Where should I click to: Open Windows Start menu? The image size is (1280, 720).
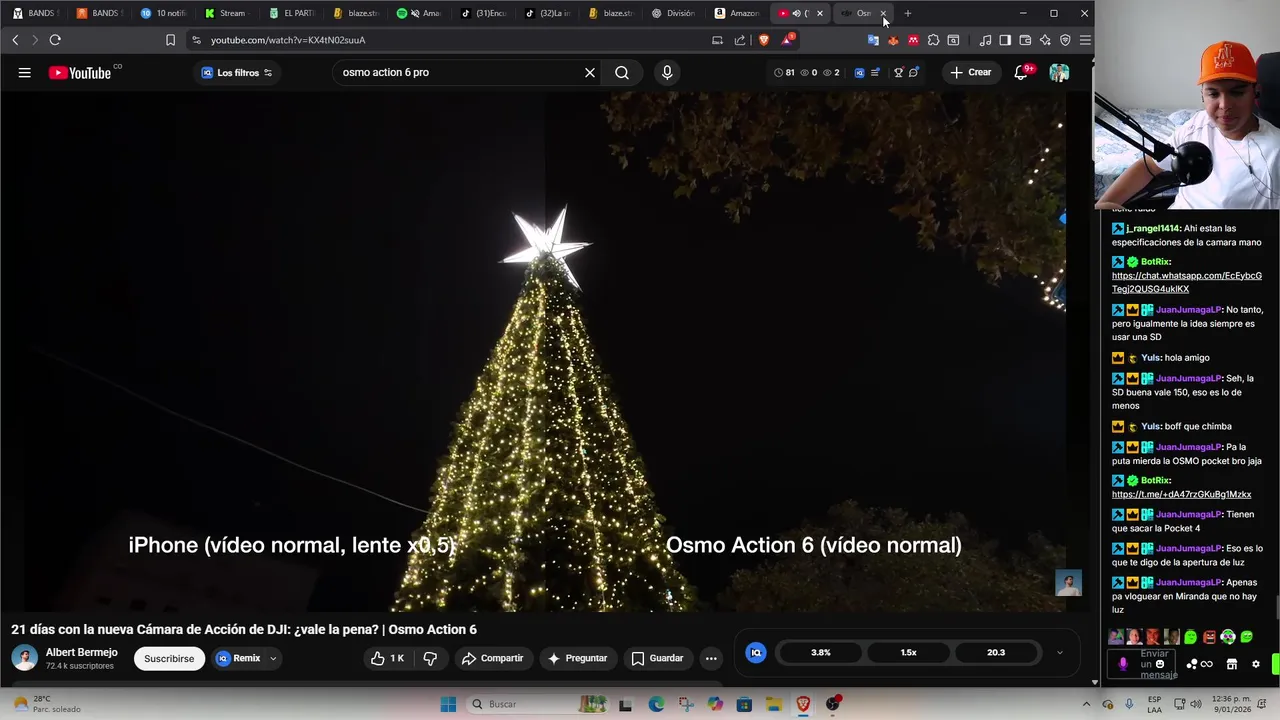449,704
